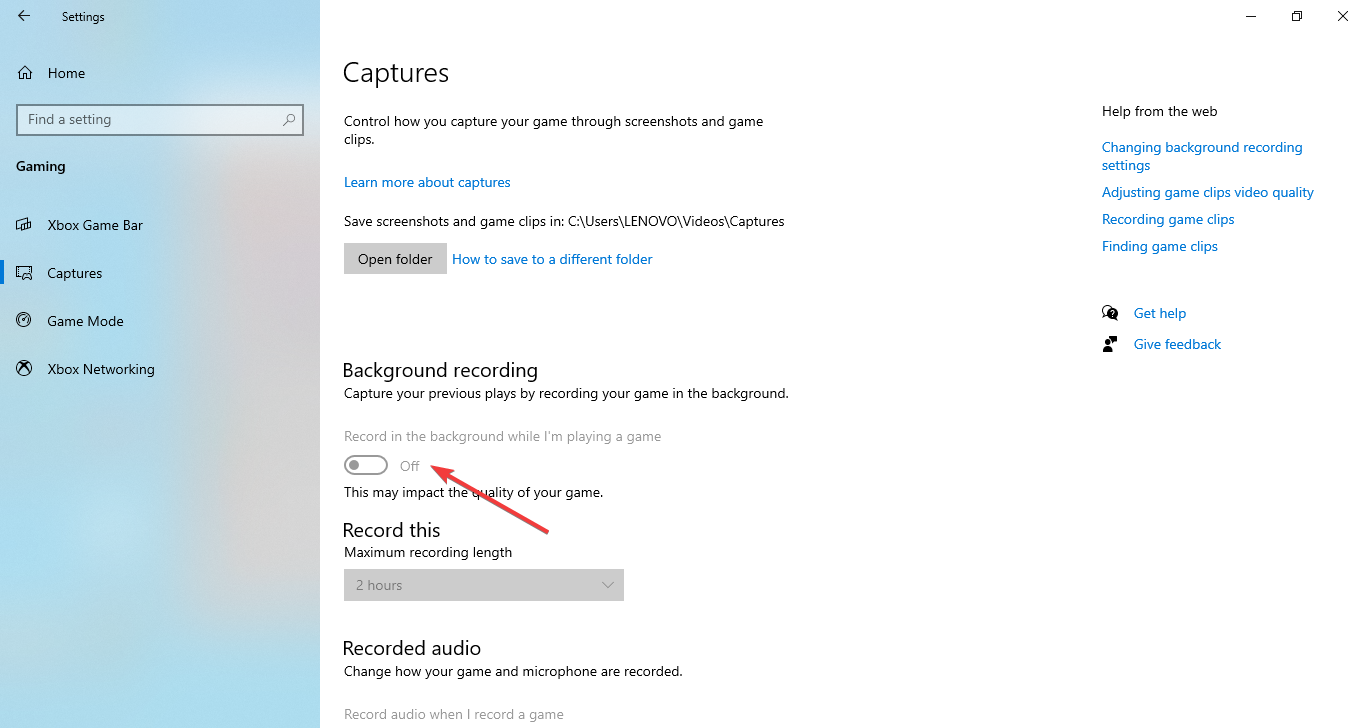
Task: Click the Home house icon
Action: pos(25,73)
